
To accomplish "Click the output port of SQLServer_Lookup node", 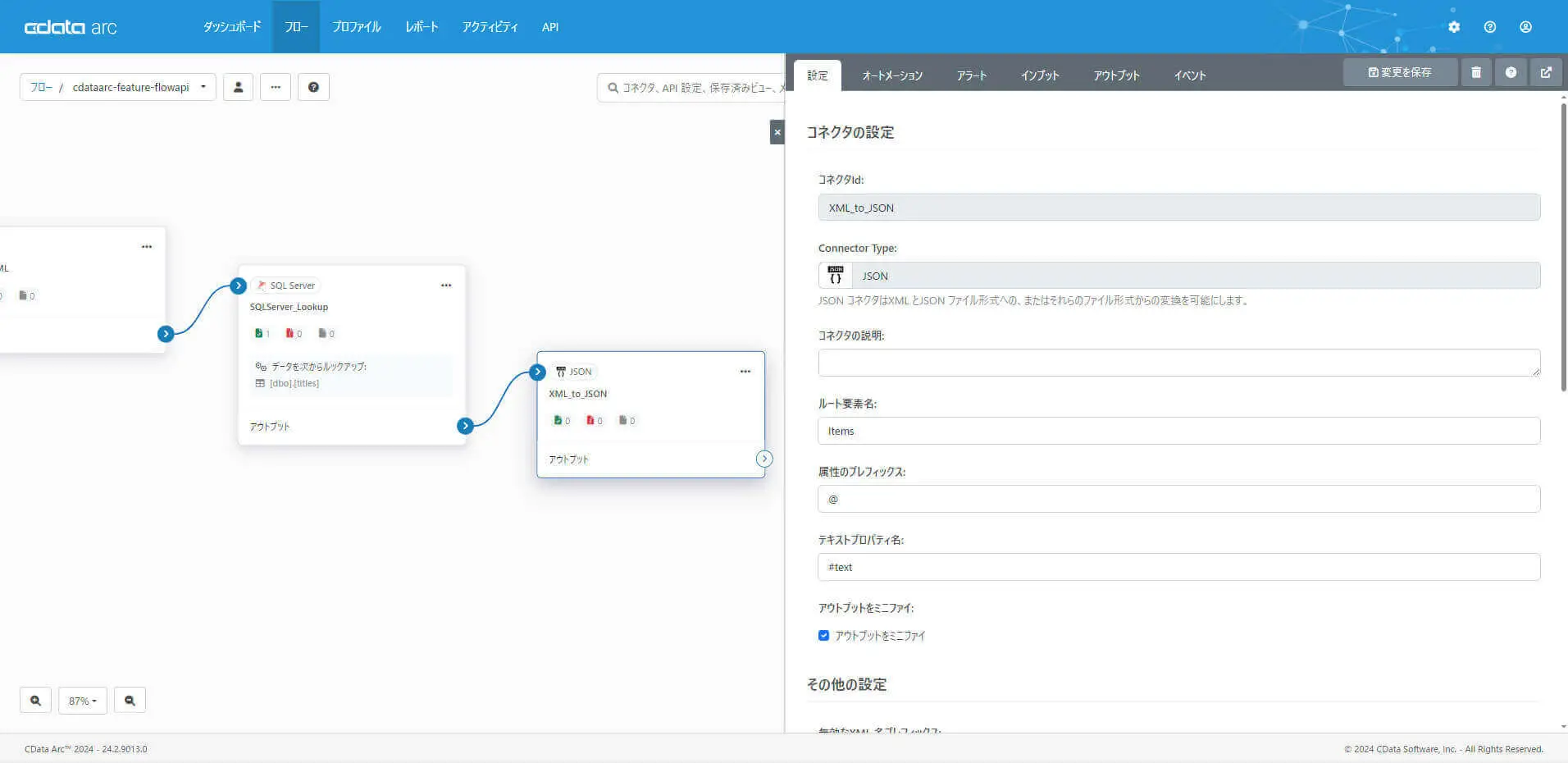I will pyautogui.click(x=465, y=426).
